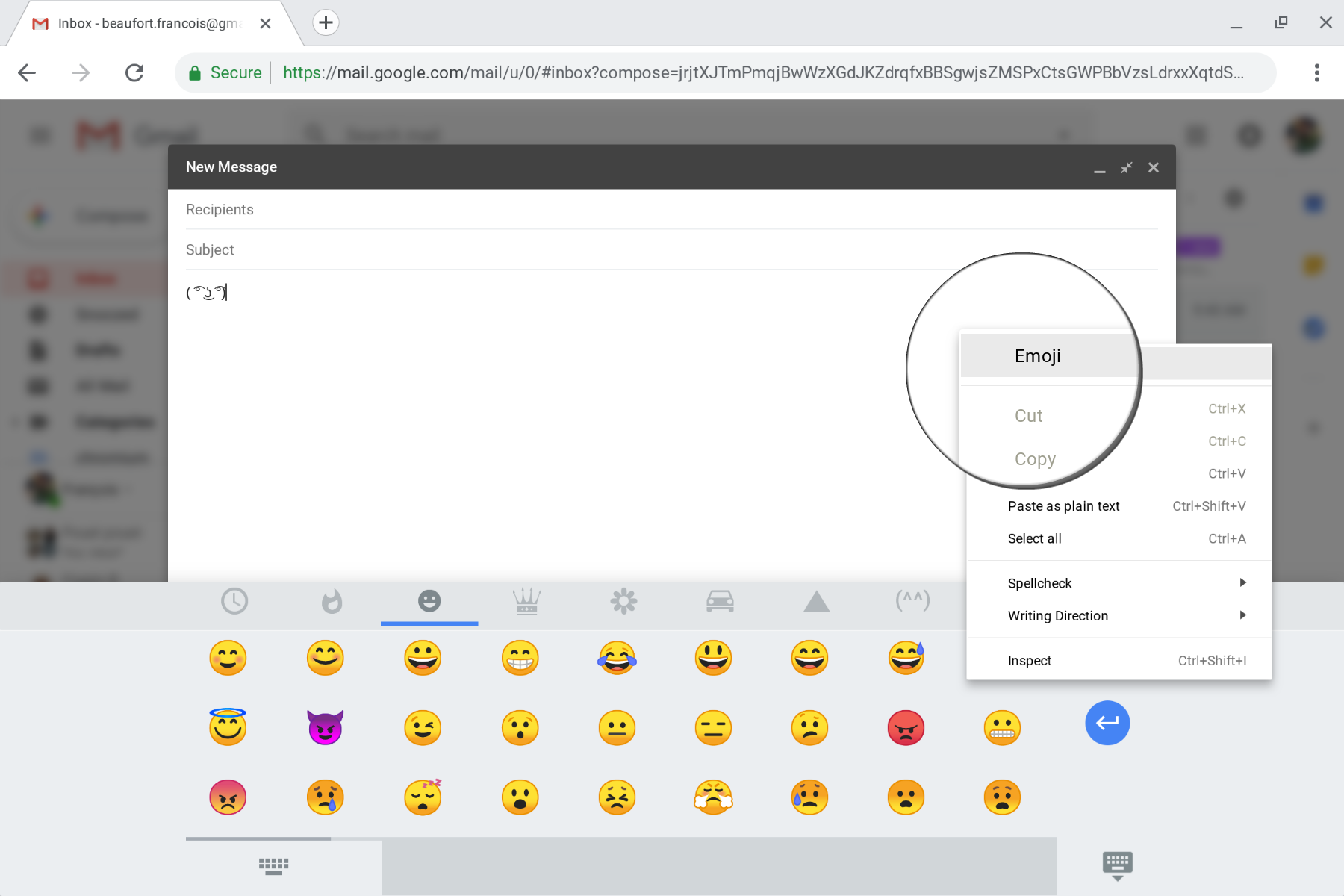Open the trending emojis category

pos(332,601)
